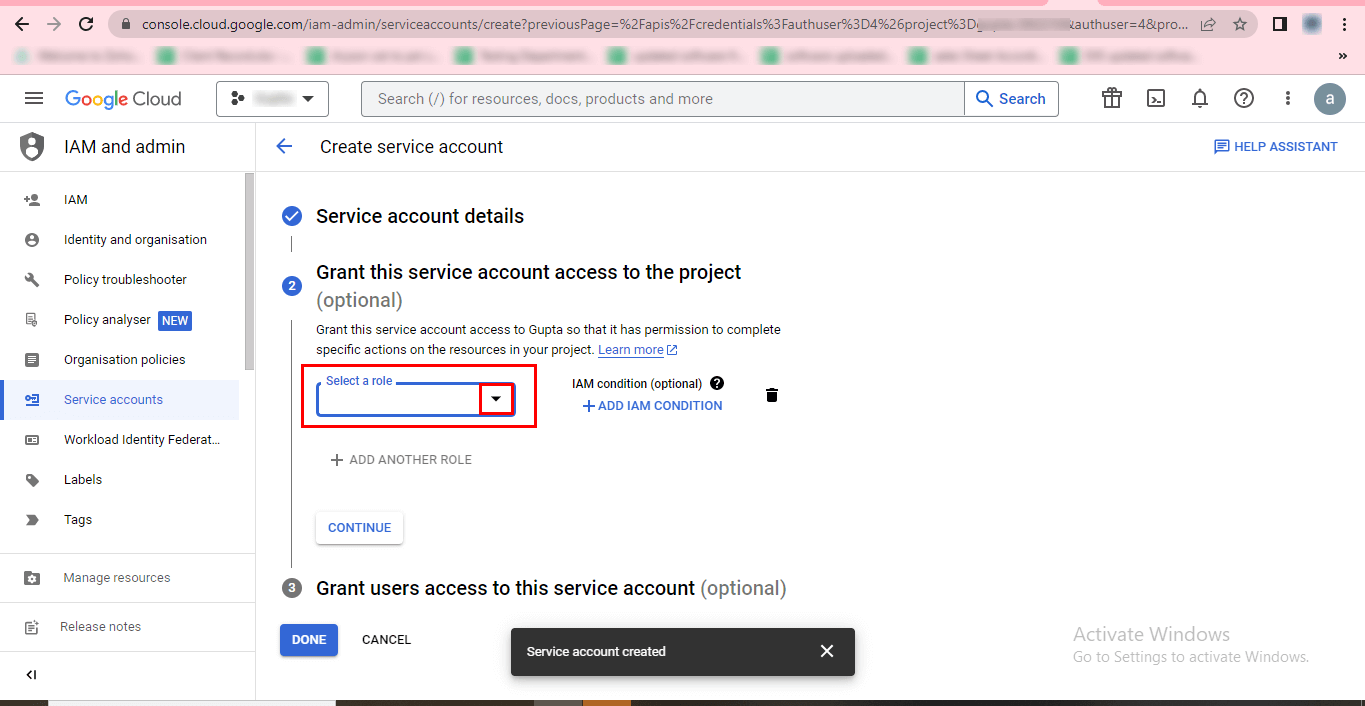Click ADD IAM CONDITION
Viewport: 1365px width, 706px height.
click(652, 406)
